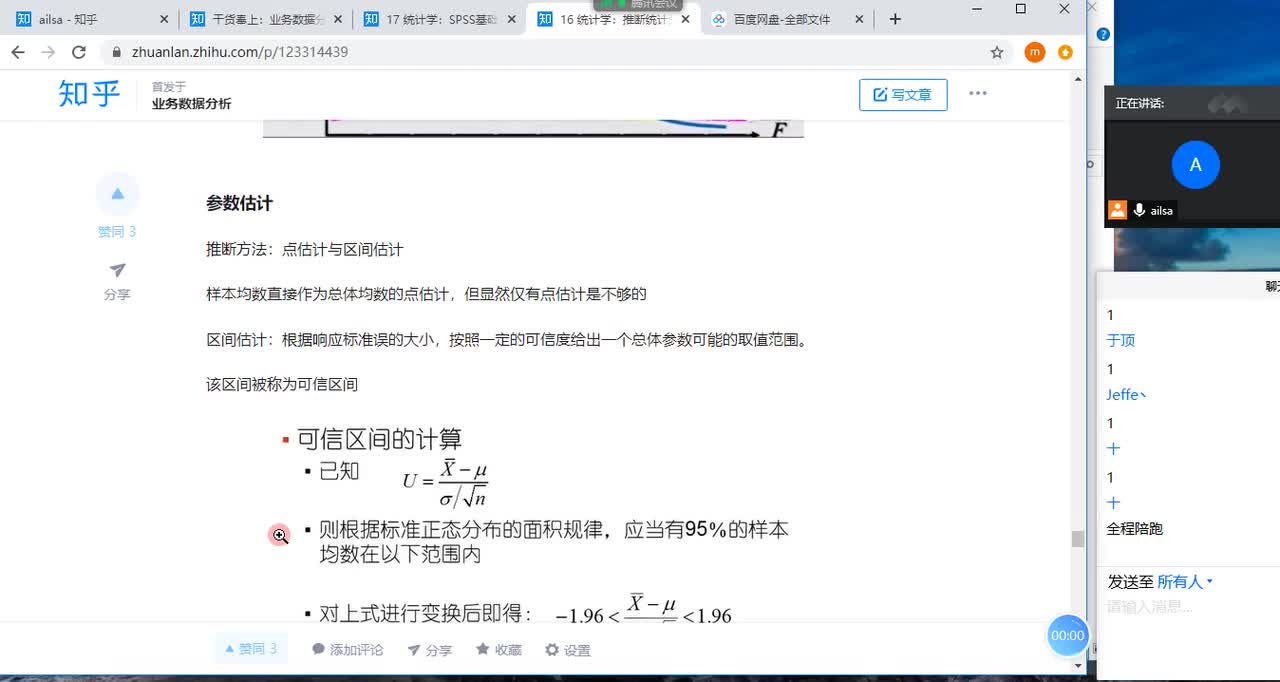Click the 腾讯会议 floating toolbar label

tap(638, 5)
